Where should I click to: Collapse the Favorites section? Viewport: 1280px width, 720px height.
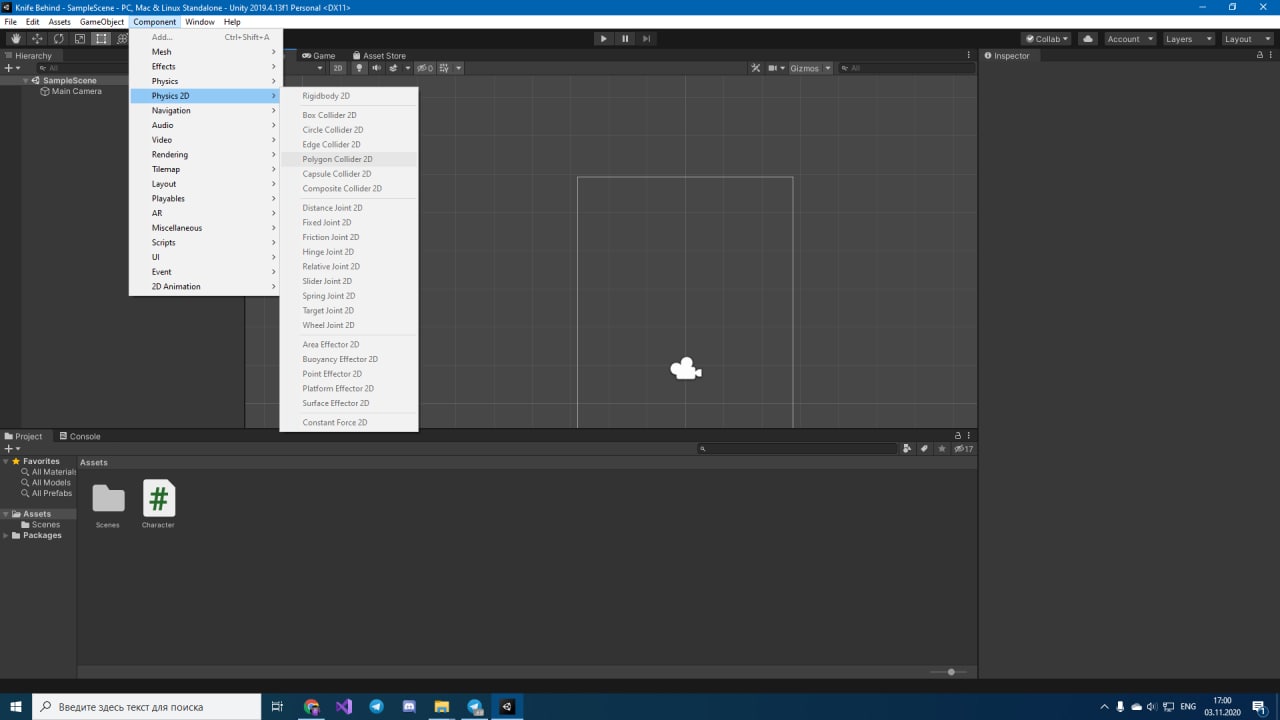click(x=6, y=461)
